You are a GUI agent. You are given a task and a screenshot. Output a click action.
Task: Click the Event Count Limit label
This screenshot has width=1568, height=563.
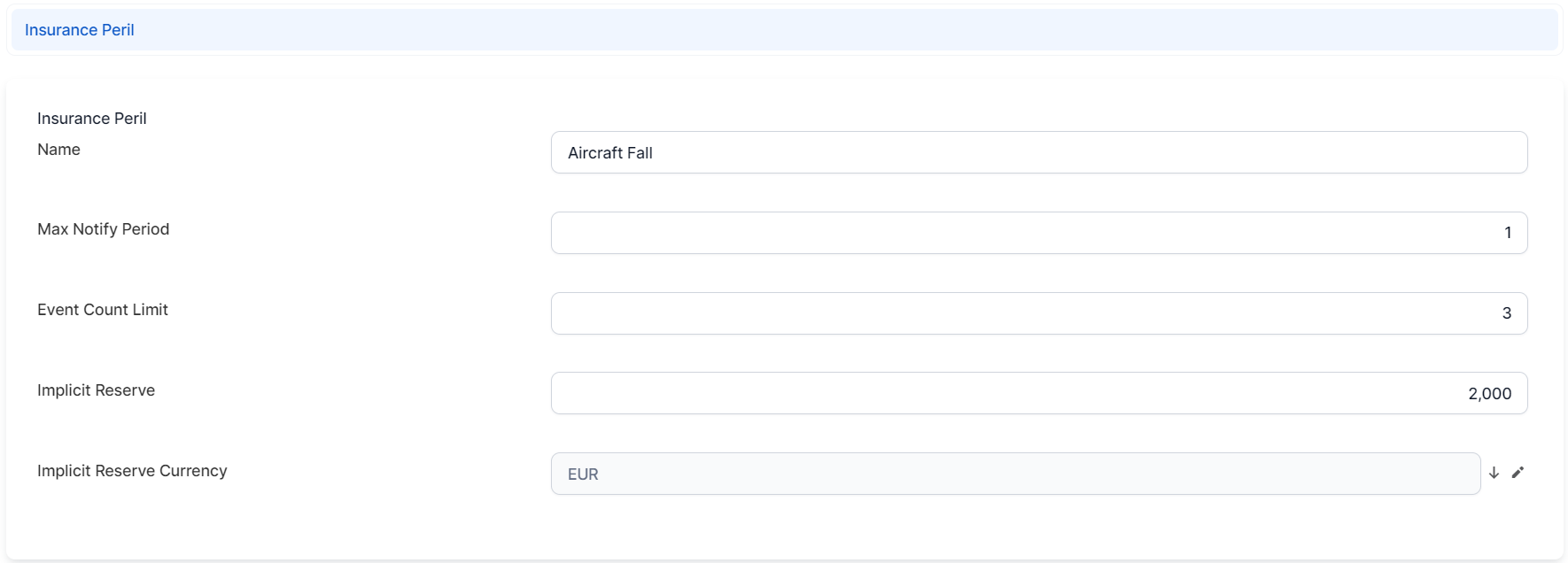(x=103, y=310)
